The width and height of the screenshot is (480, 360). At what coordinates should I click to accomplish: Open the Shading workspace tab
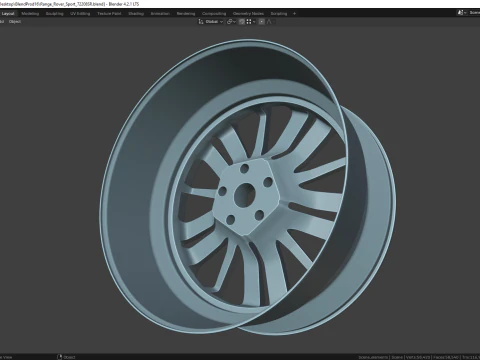[136, 14]
